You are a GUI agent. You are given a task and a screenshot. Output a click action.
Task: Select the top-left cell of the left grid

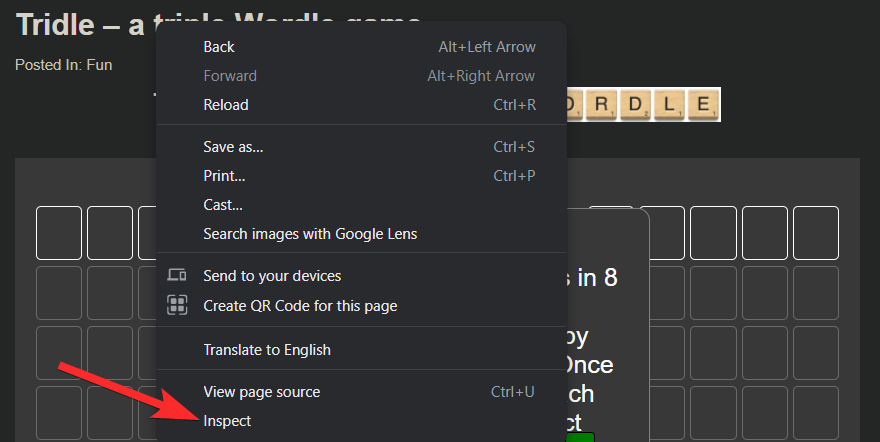pos(59,233)
